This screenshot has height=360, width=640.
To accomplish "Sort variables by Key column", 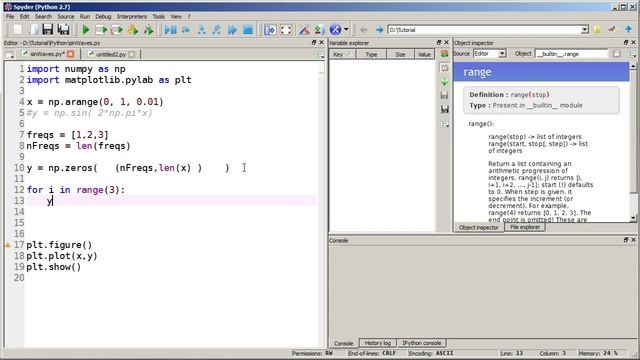I will point(342,54).
